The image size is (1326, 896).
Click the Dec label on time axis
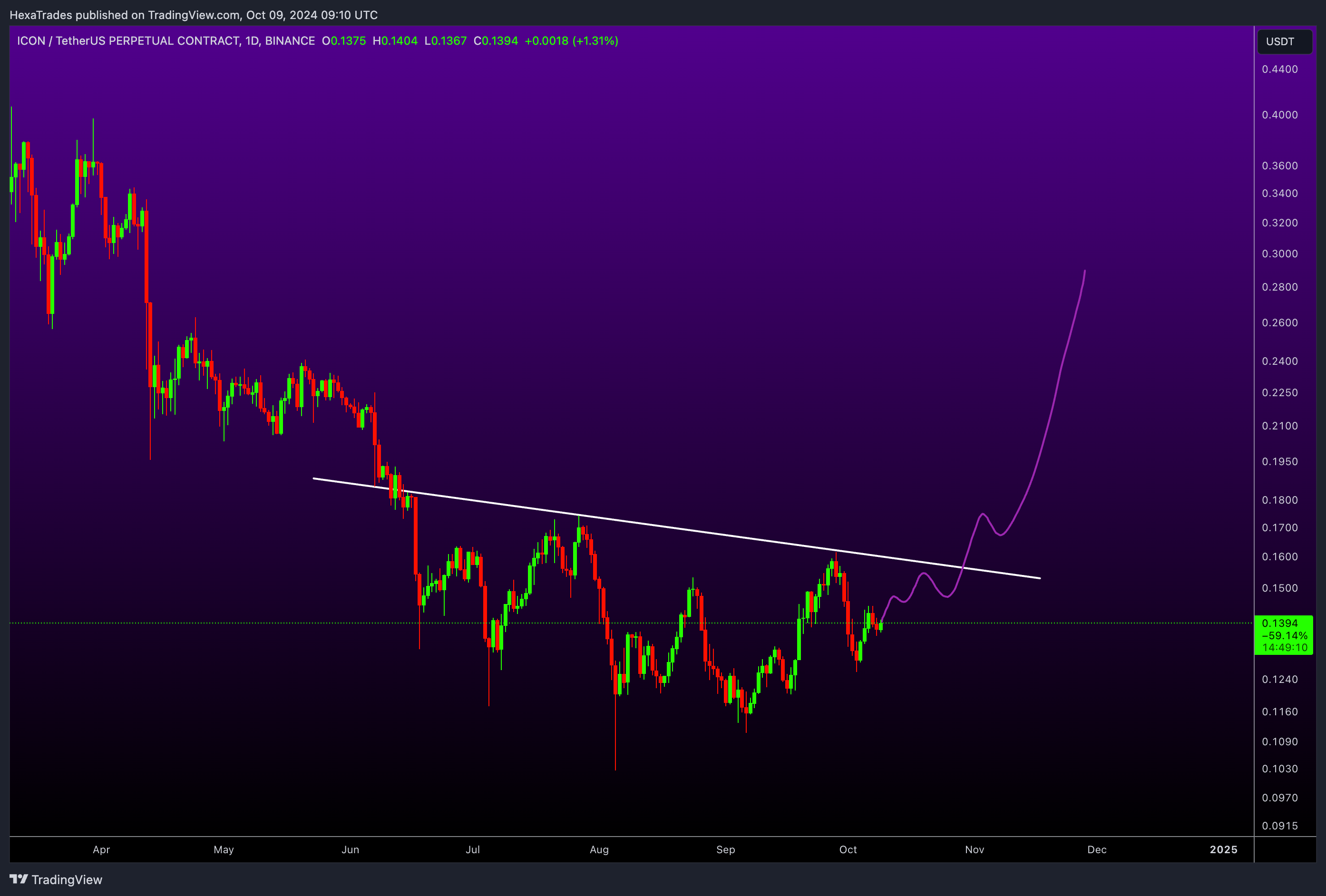click(x=1097, y=850)
